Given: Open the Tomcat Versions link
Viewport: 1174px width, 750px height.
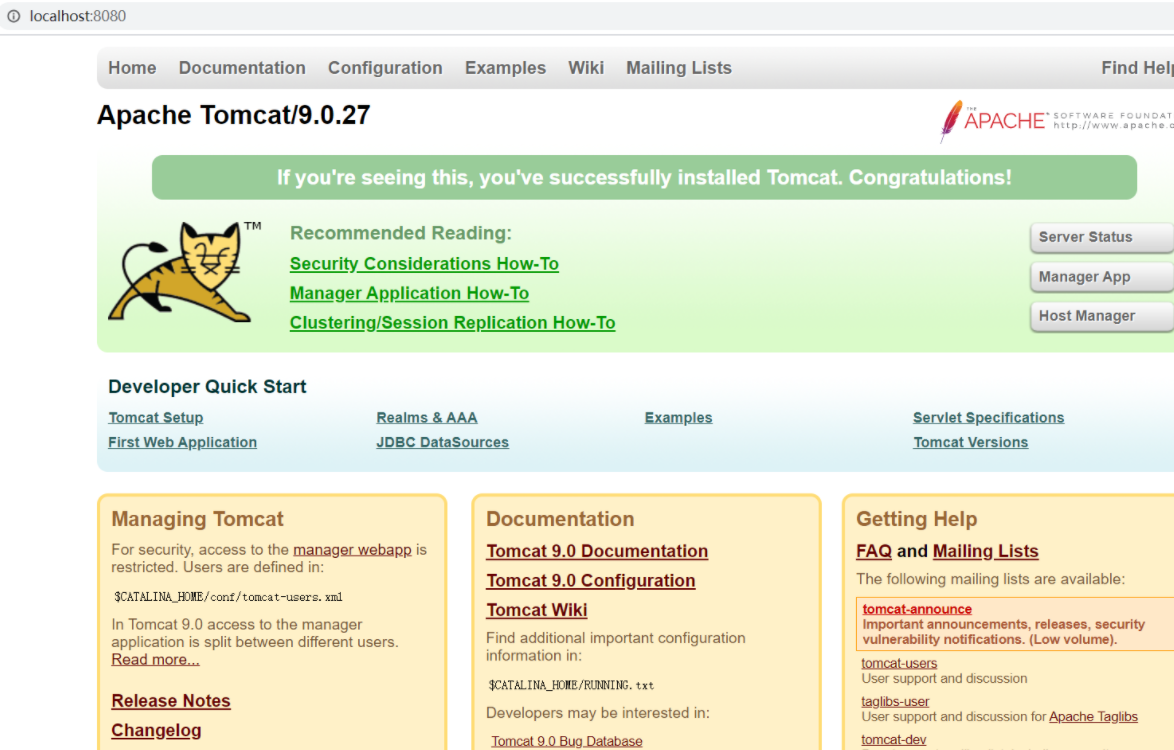Looking at the screenshot, I should click(x=970, y=442).
